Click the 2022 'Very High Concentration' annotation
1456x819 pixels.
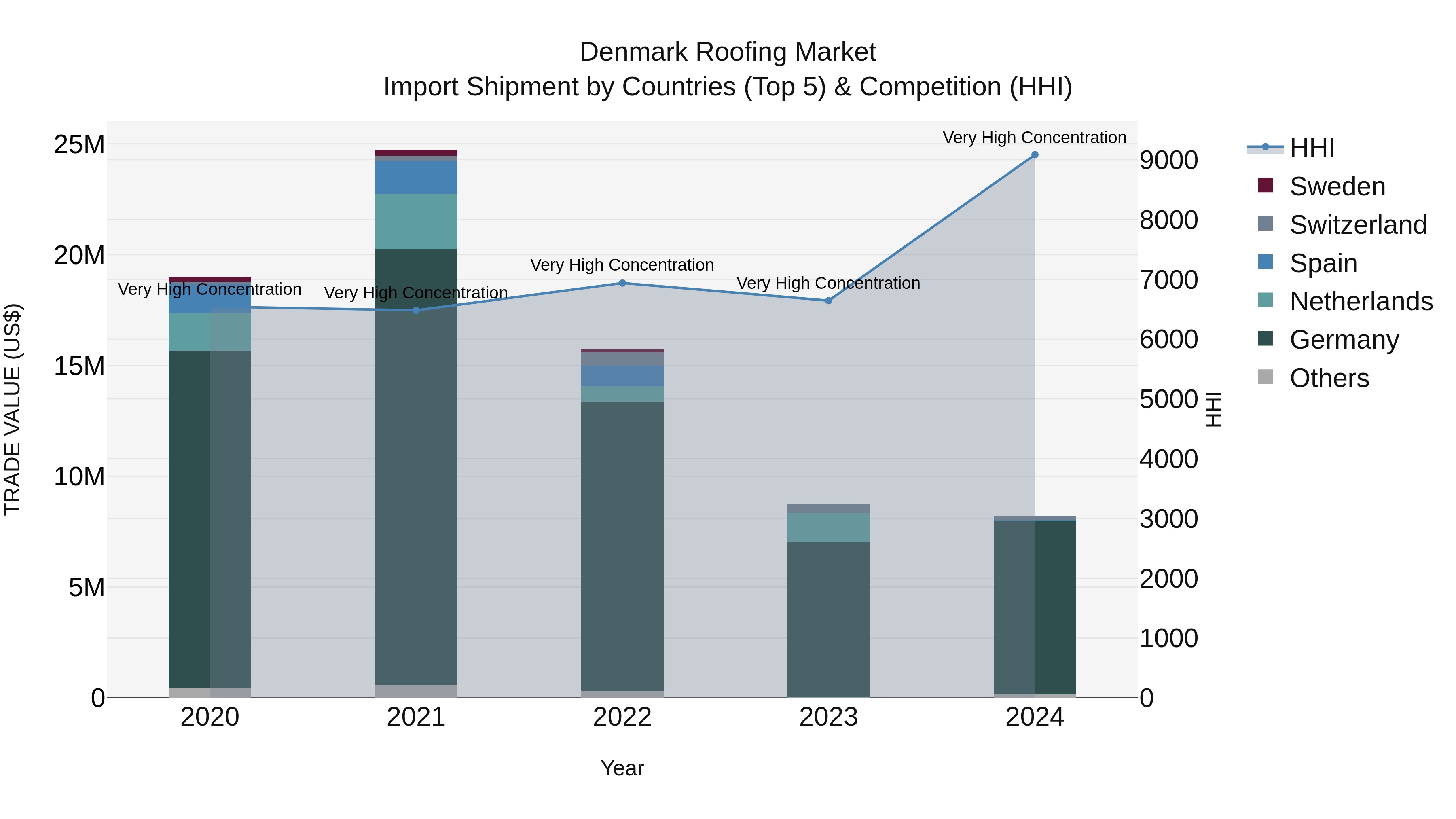(622, 265)
